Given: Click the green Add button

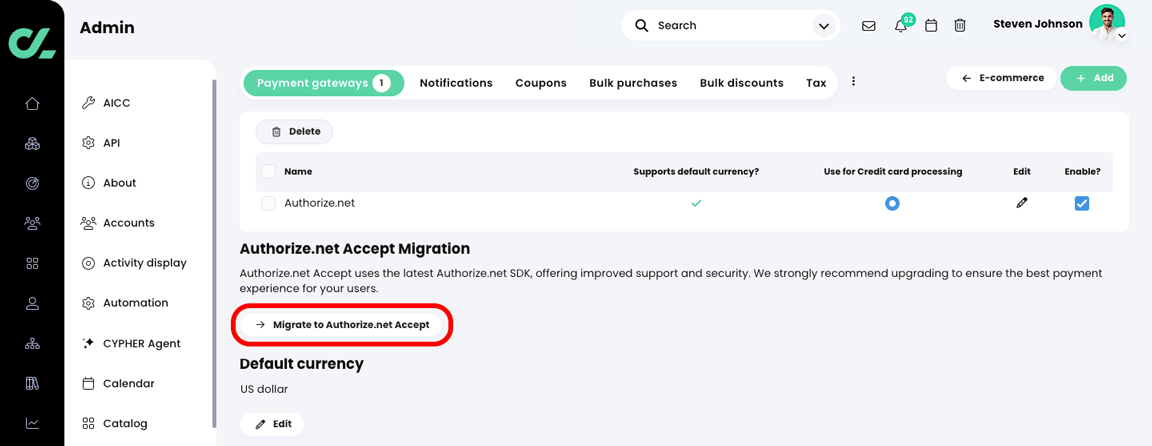Looking at the screenshot, I should tap(1093, 78).
